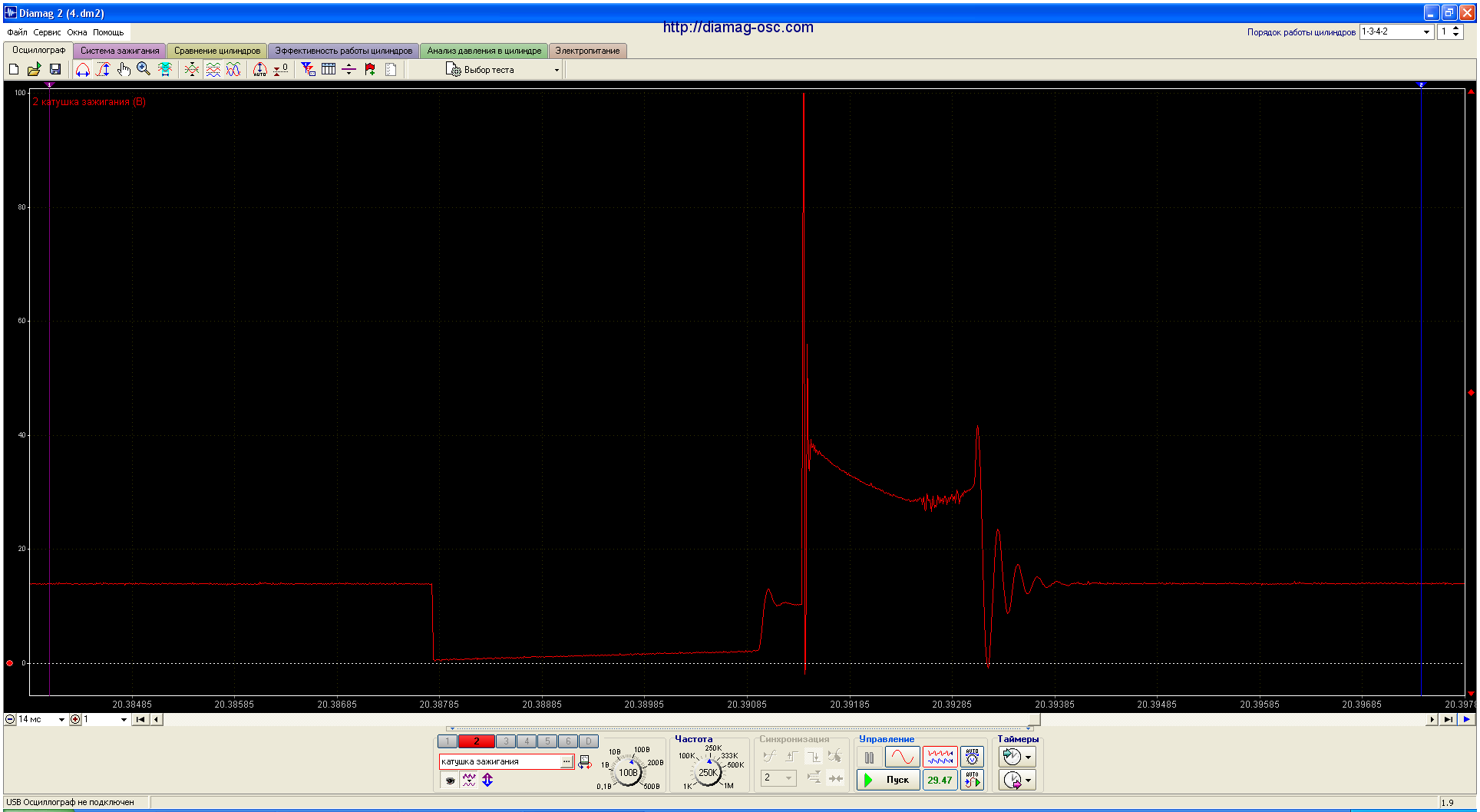The image size is (1480, 812).
Task: Click the Пуск start button
Action: (888, 780)
